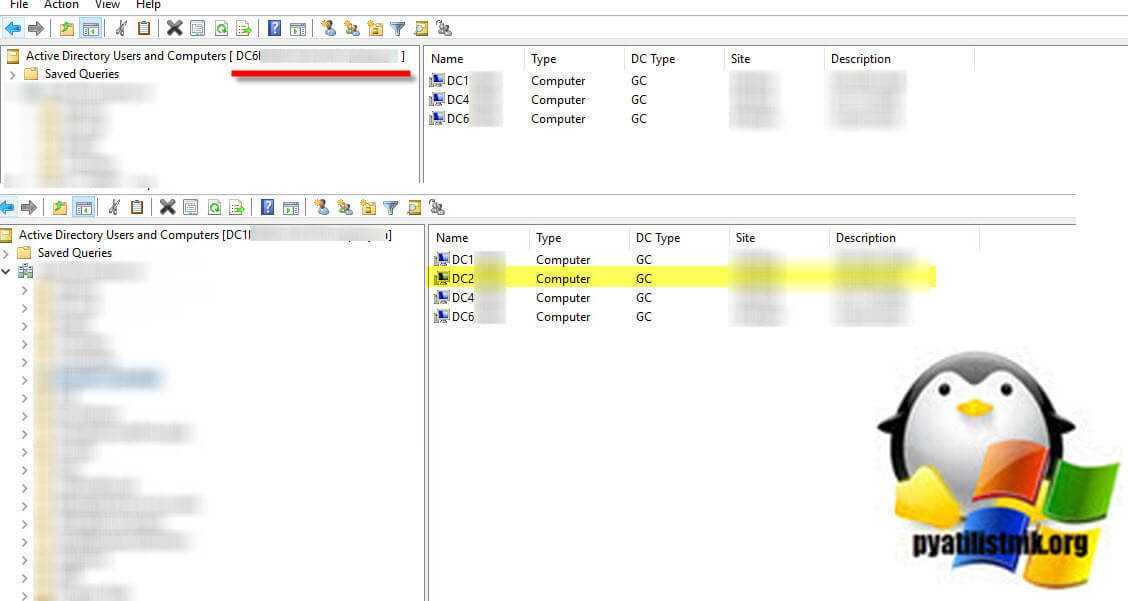
Task: Expand Saved Queries in the DC6 console tree
Action: click(x=12, y=74)
